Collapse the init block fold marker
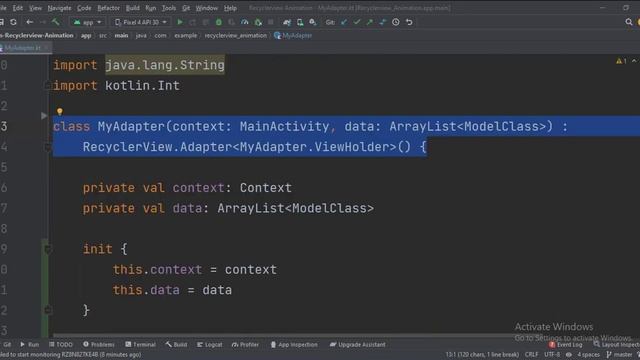This screenshot has width=640, height=360. pos(47,249)
